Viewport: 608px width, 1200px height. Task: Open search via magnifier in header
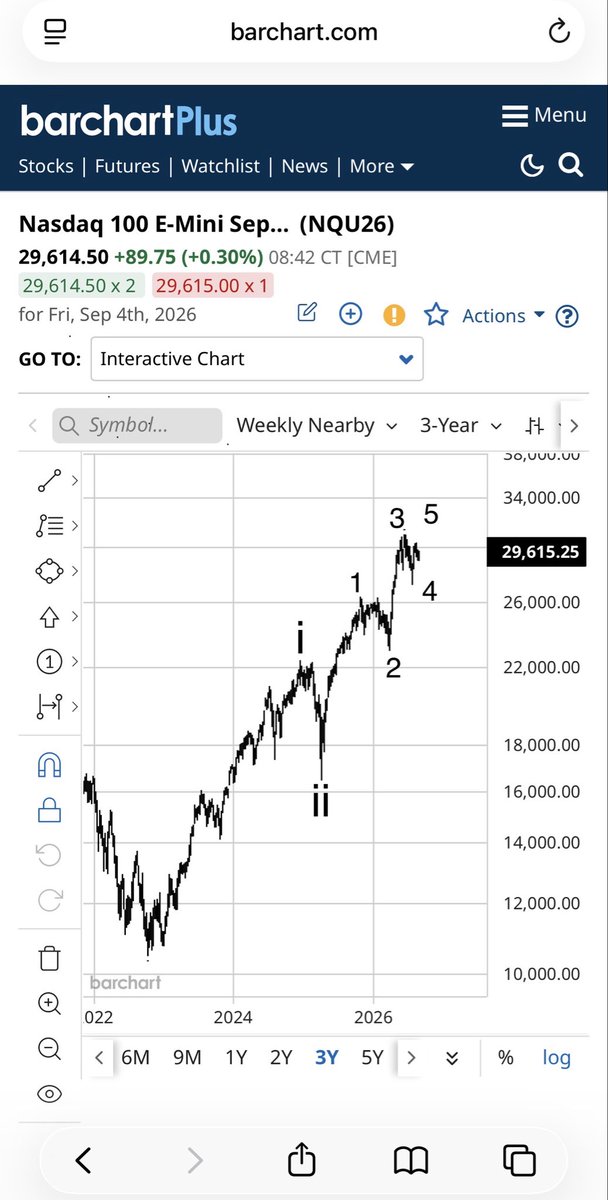click(x=571, y=165)
